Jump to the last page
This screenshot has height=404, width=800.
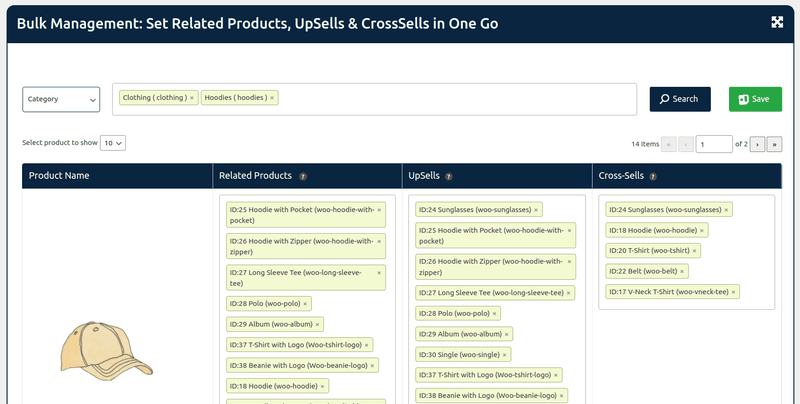coord(774,144)
